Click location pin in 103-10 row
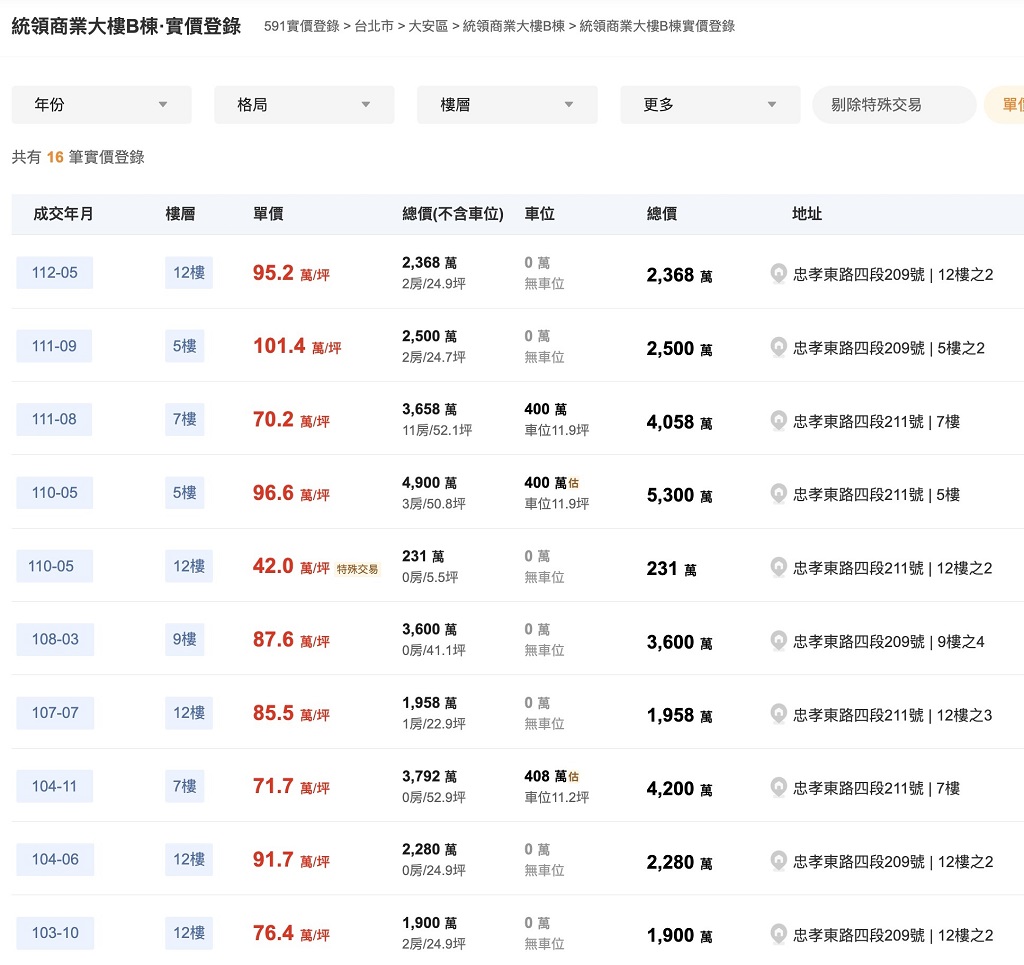Viewport: 1024px width, 965px height. pos(778,934)
